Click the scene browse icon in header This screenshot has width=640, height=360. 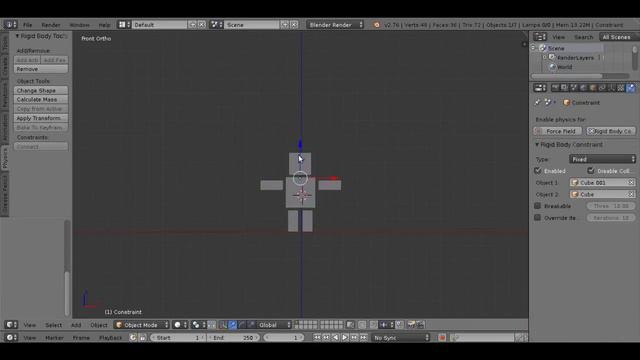click(x=216, y=24)
